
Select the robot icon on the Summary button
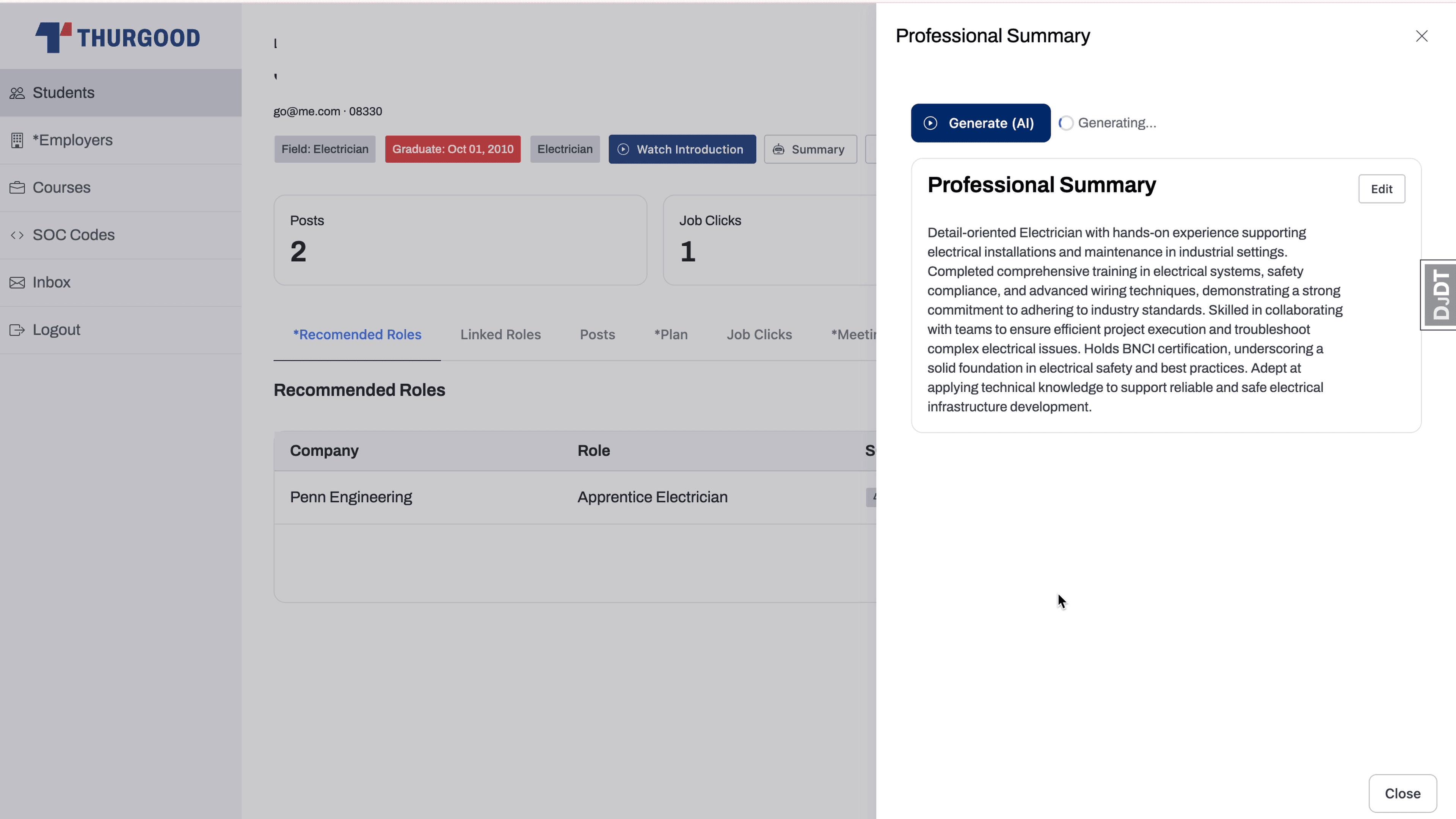coord(780,149)
